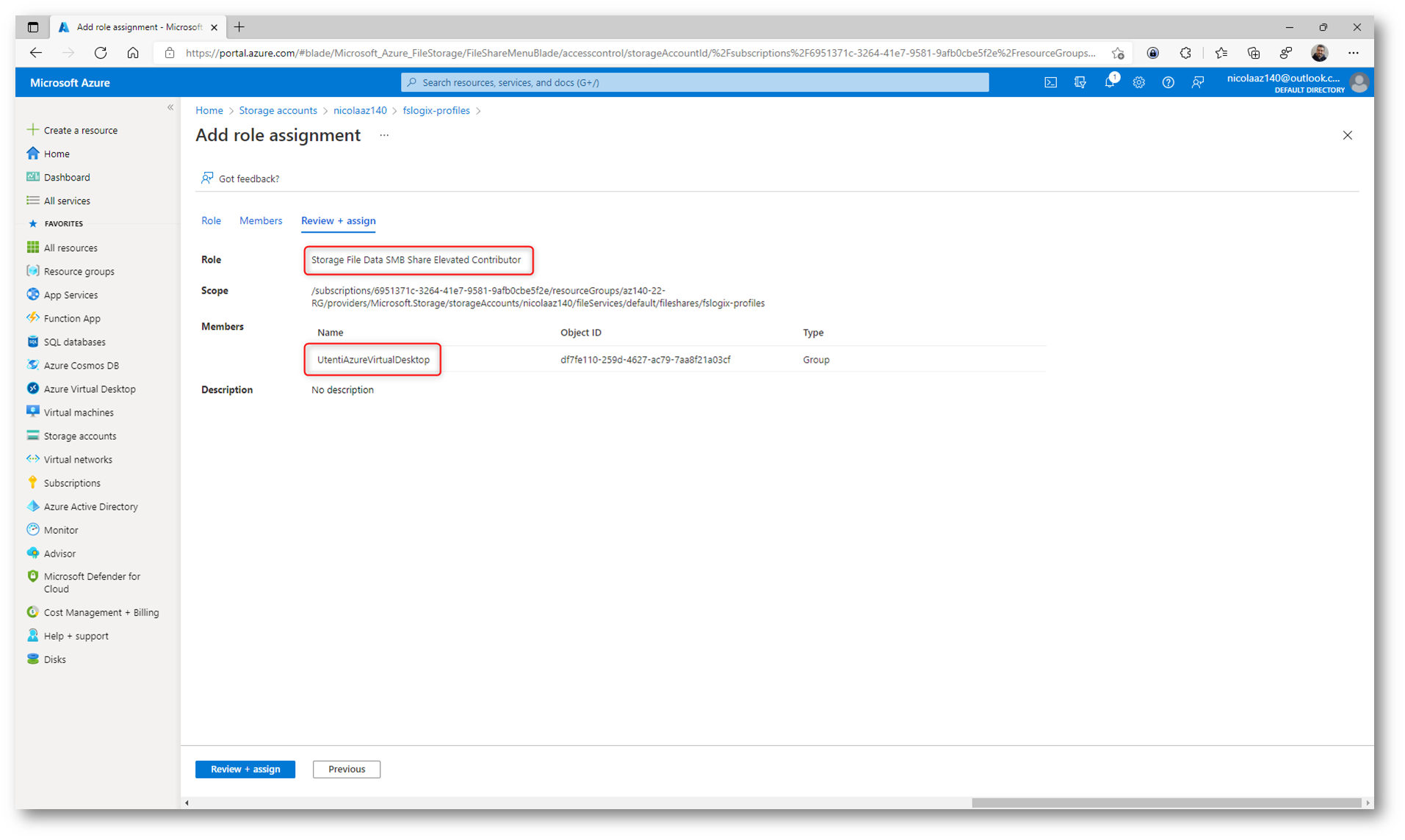
Task: Open portal settings gear icon
Action: click(1138, 82)
